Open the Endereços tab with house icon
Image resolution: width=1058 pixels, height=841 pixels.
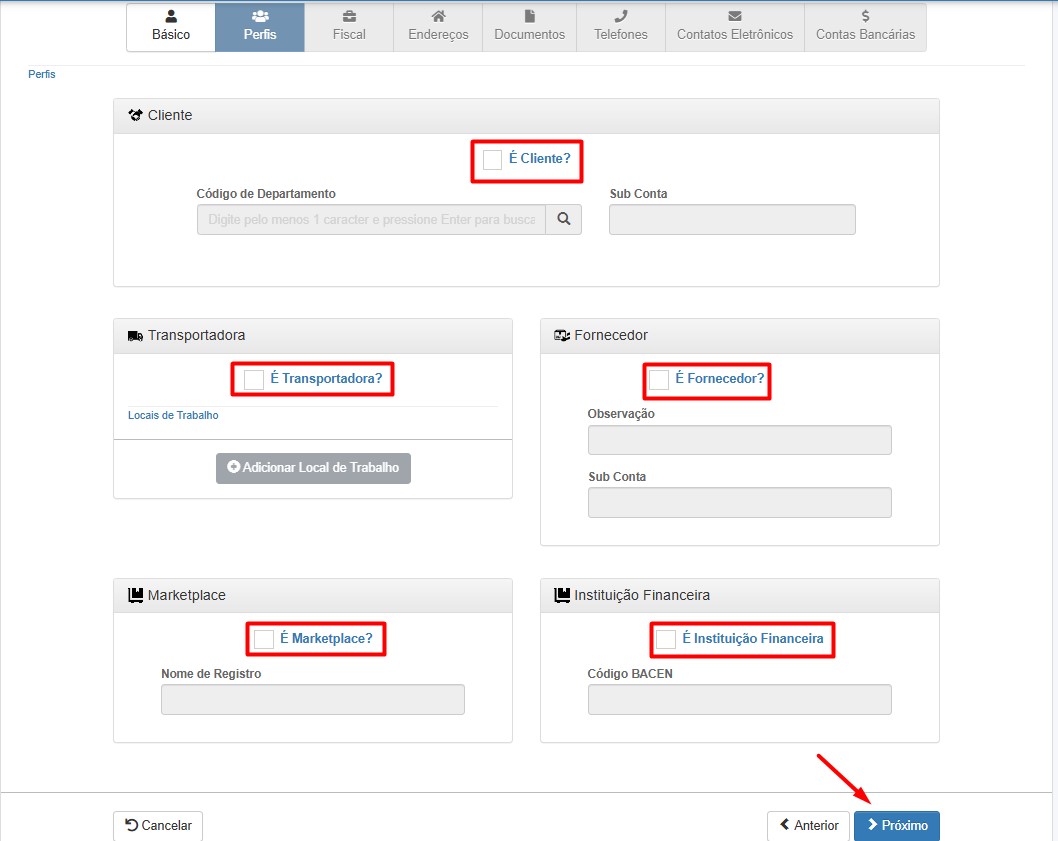click(x=438, y=27)
